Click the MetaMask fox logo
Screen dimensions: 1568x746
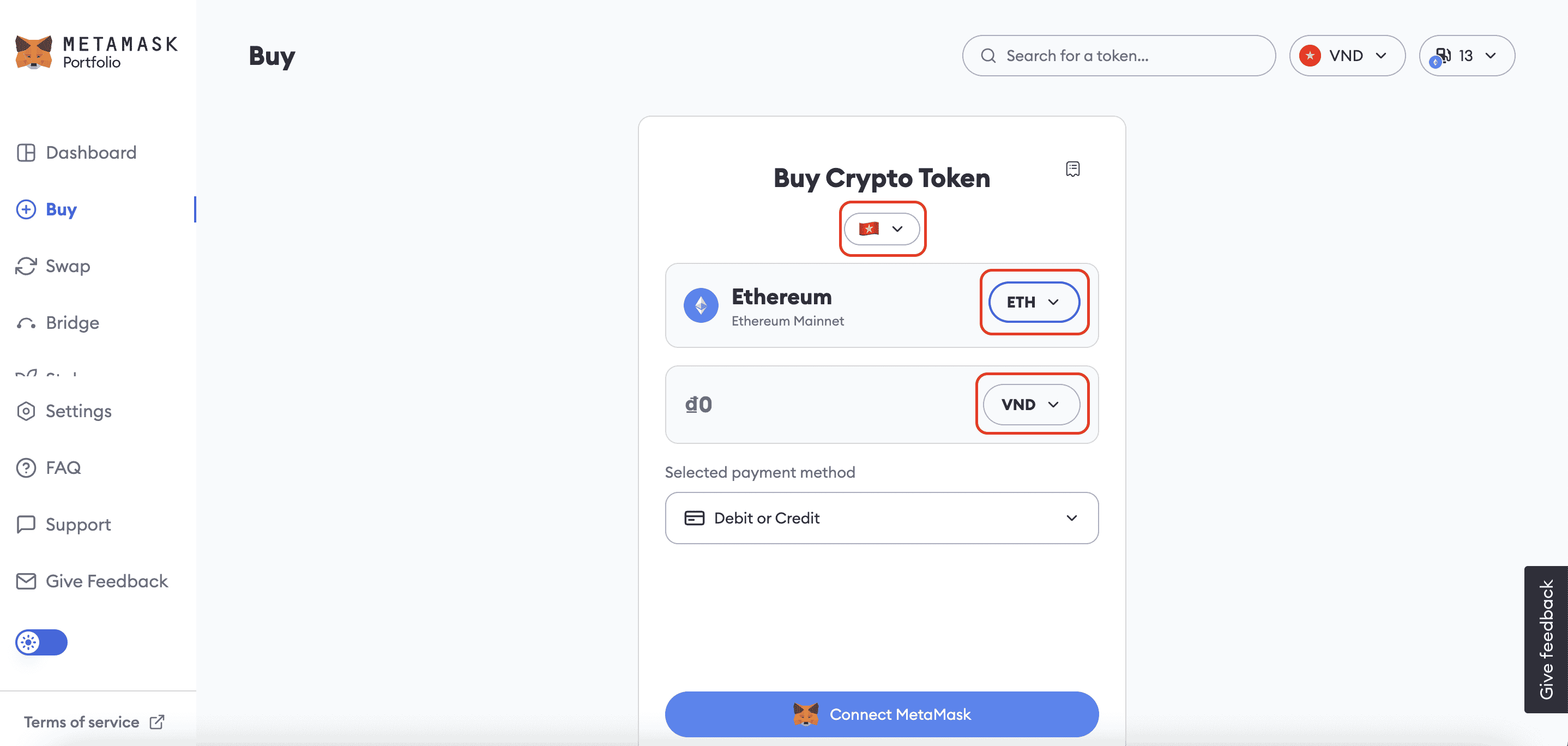pyautogui.click(x=33, y=52)
